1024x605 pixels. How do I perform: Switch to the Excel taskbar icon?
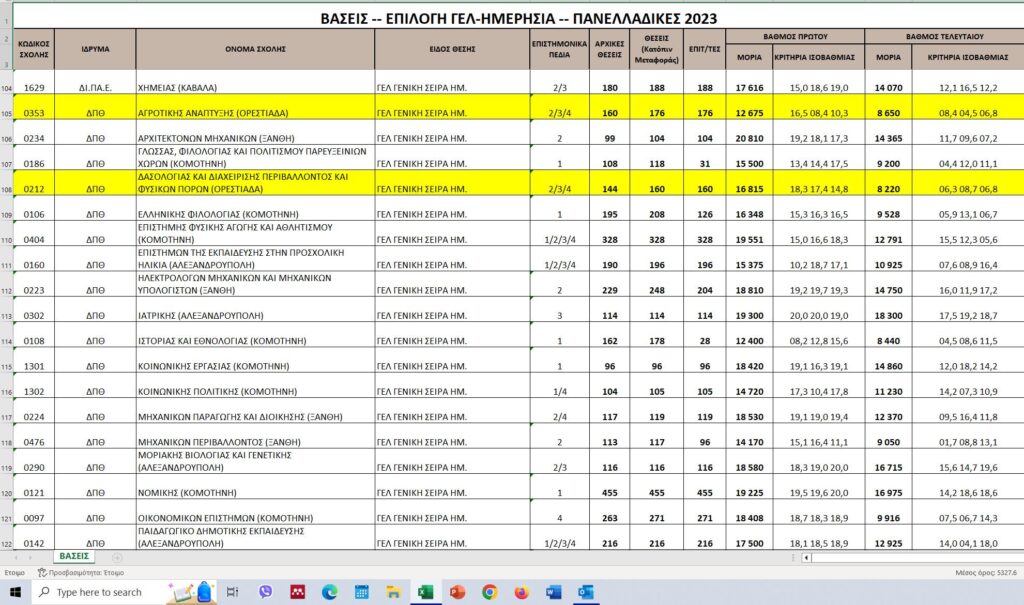(x=426, y=592)
